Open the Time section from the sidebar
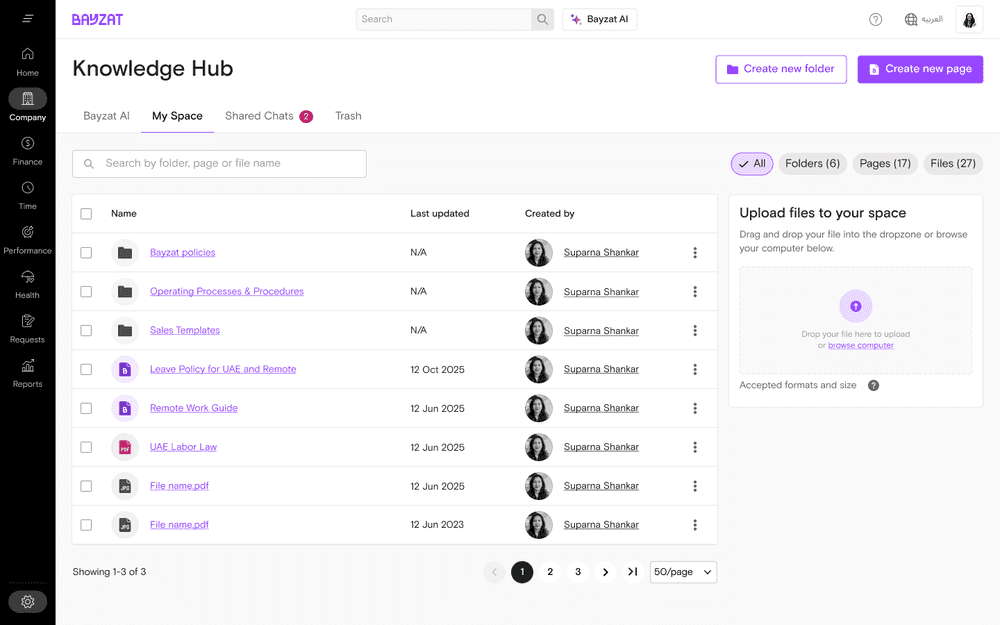 click(27, 191)
